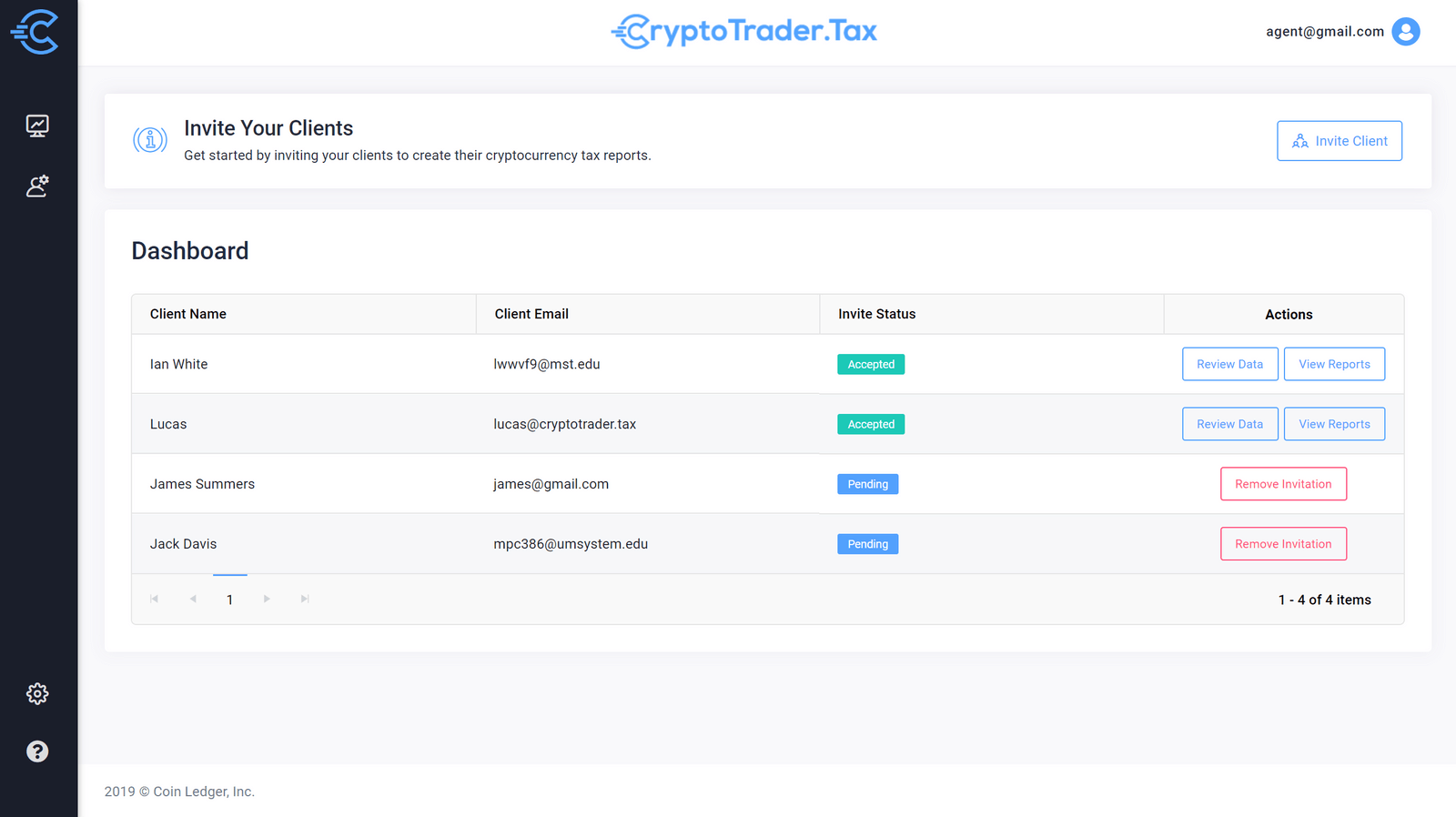This screenshot has height=817, width=1456.
Task: Review Data for Lucas
Action: click(x=1230, y=424)
